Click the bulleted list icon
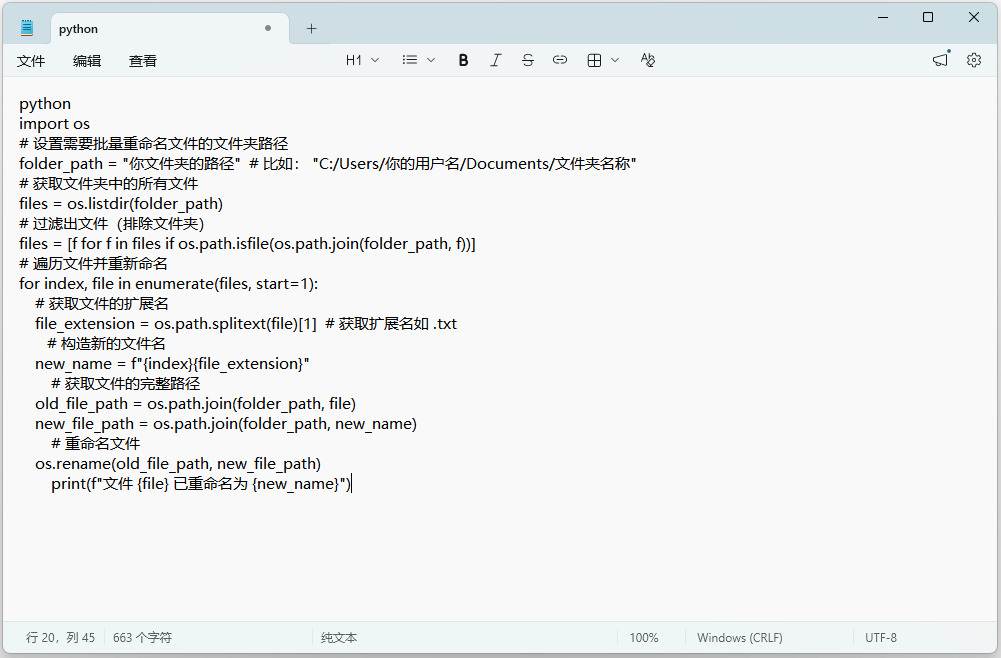The width and height of the screenshot is (1001, 658). [x=410, y=60]
